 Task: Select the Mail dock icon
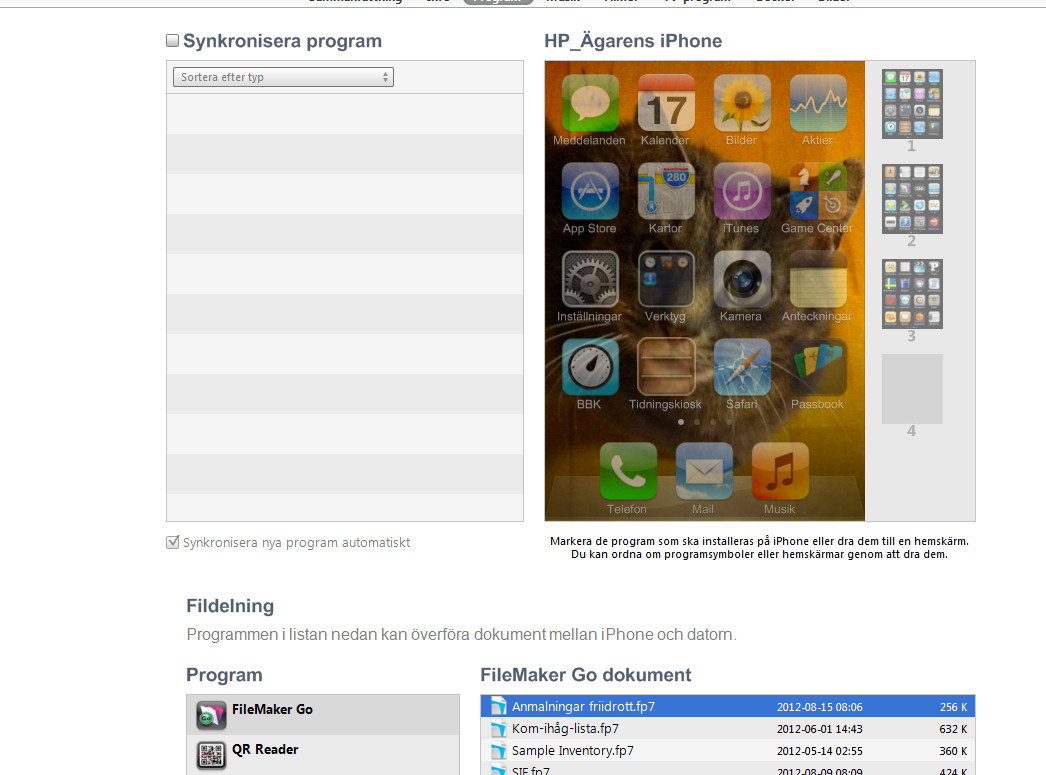(704, 471)
